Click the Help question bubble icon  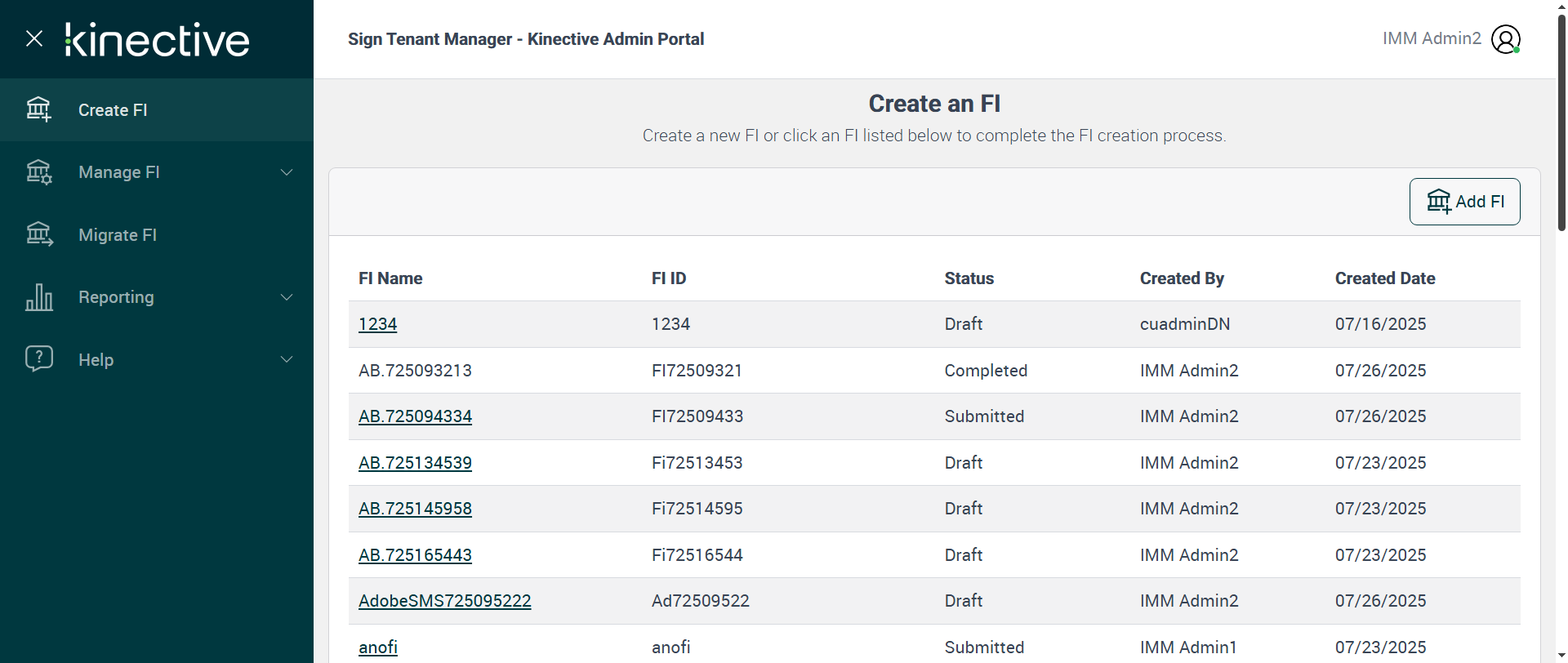38,358
